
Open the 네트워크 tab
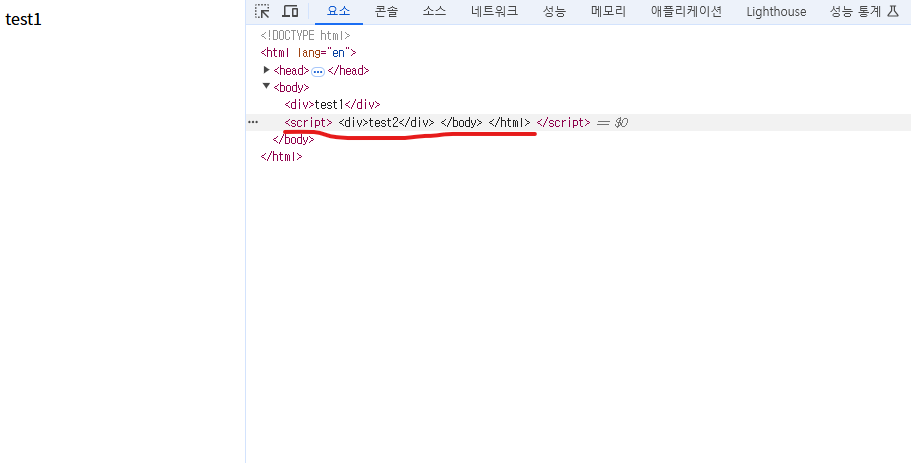point(494,11)
